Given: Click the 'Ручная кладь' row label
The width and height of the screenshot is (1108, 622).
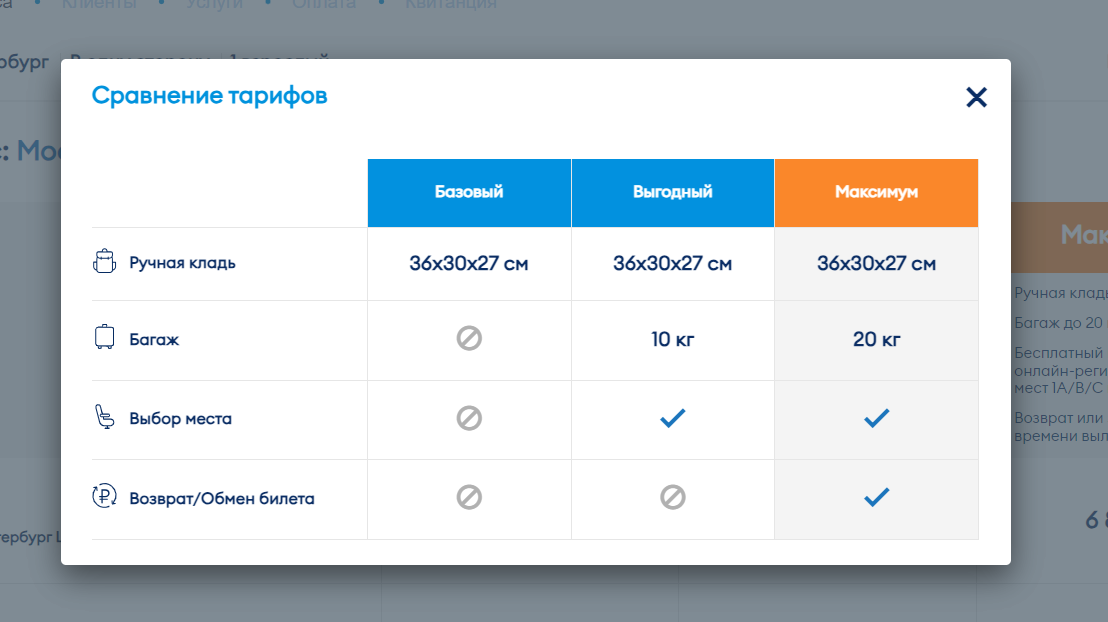Looking at the screenshot, I should (182, 263).
